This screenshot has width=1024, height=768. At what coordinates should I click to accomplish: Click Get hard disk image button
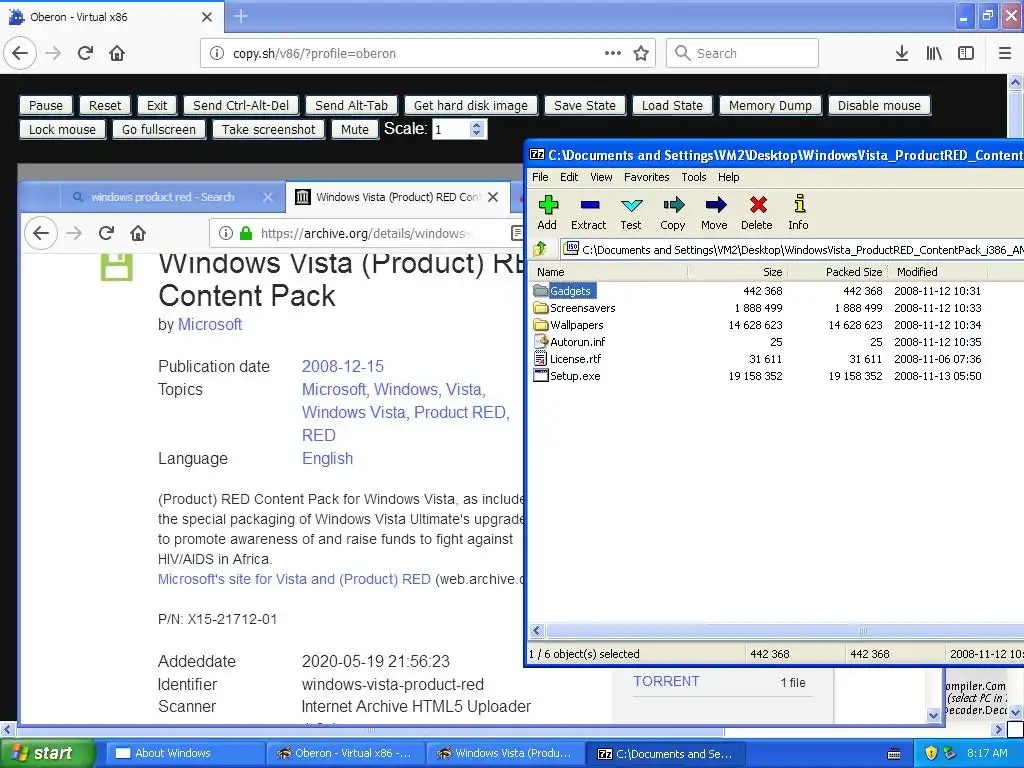(471, 105)
